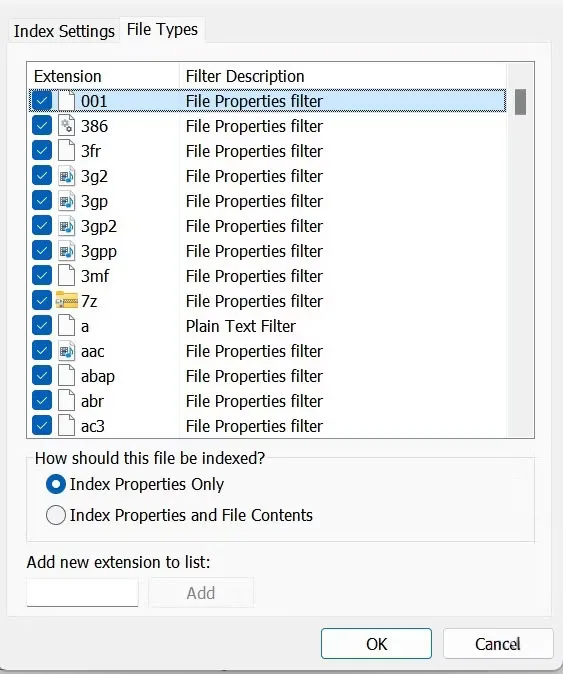Click the 3gp2 media file icon
This screenshot has height=674, width=563.
(66, 226)
